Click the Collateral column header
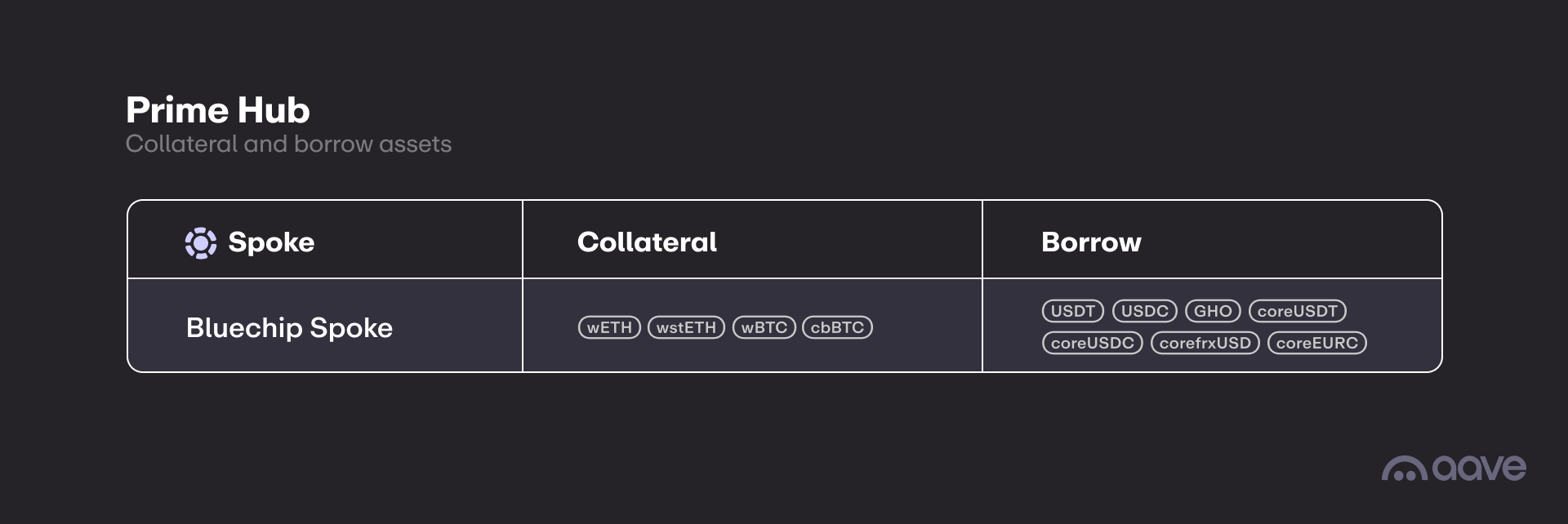1568x524 pixels. 647,242
